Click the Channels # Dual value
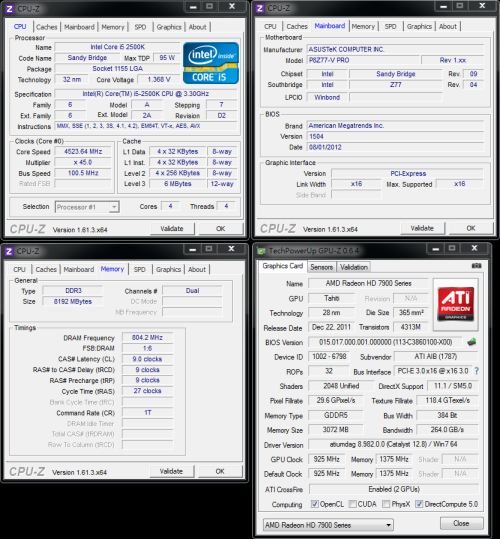The width and height of the screenshot is (500, 539). (192, 291)
